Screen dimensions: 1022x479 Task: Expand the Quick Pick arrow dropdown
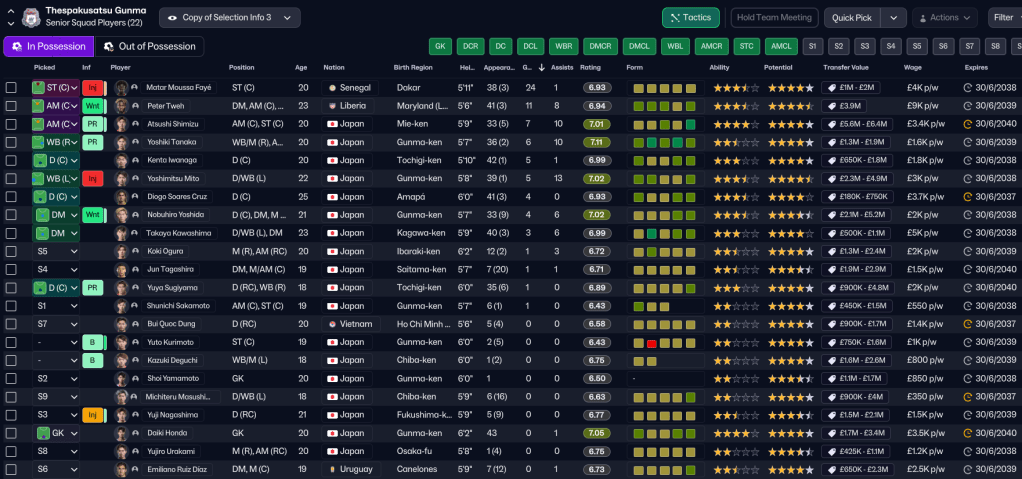pyautogui.click(x=893, y=18)
